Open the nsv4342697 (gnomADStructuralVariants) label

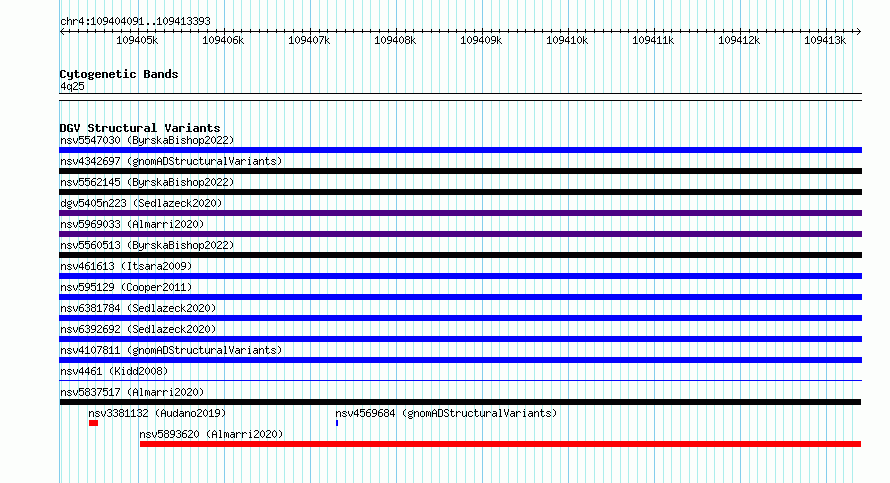point(171,161)
